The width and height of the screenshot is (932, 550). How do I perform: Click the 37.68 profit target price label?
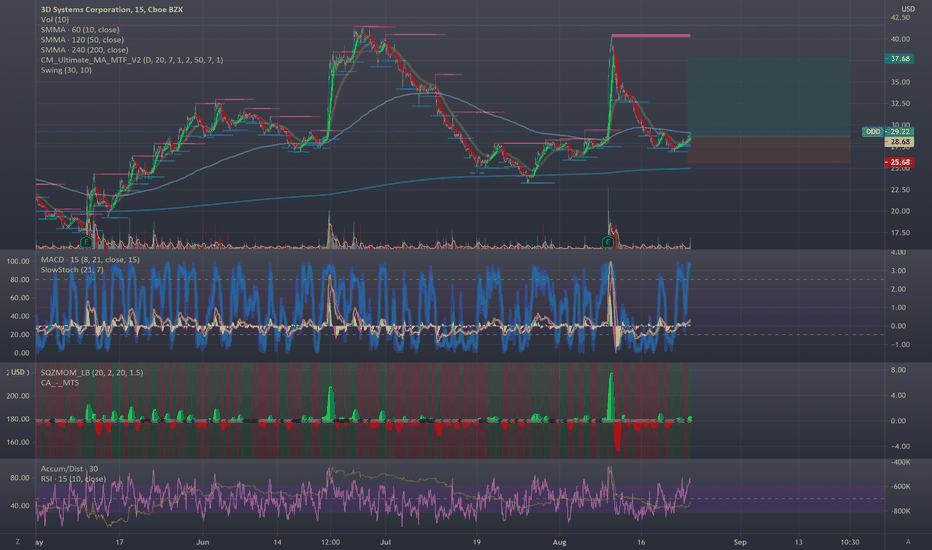[899, 59]
